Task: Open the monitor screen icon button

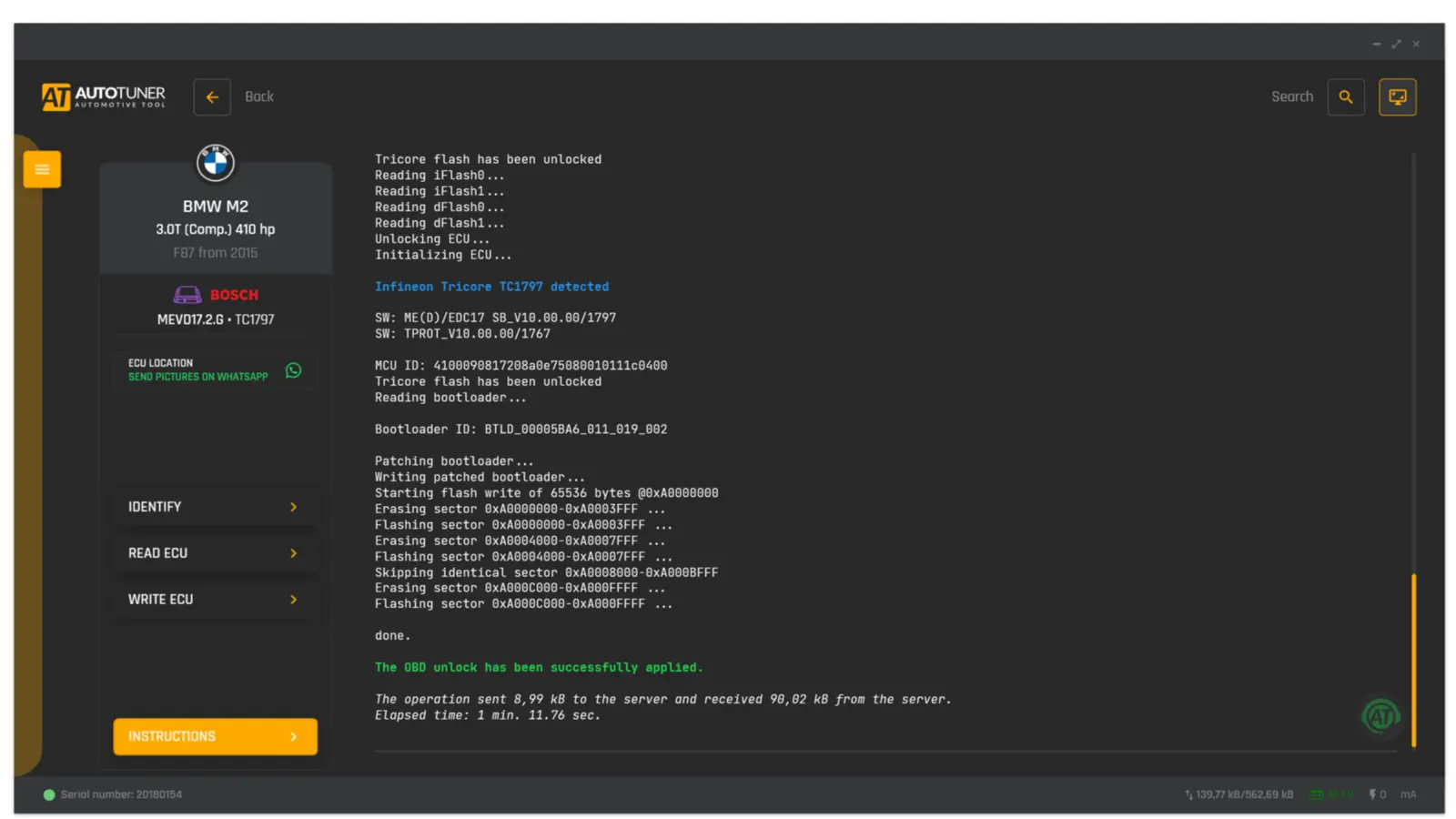Action: 1398,97
